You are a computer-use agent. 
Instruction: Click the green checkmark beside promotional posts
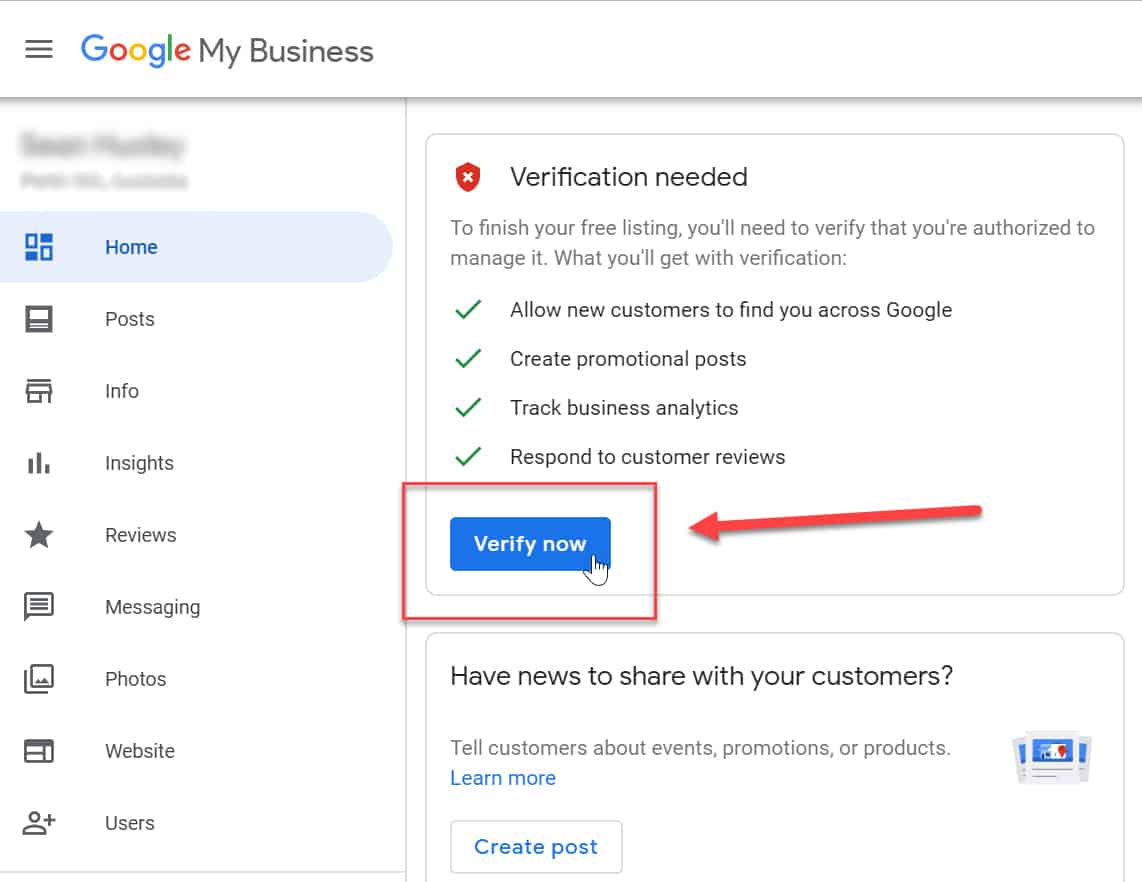[468, 358]
